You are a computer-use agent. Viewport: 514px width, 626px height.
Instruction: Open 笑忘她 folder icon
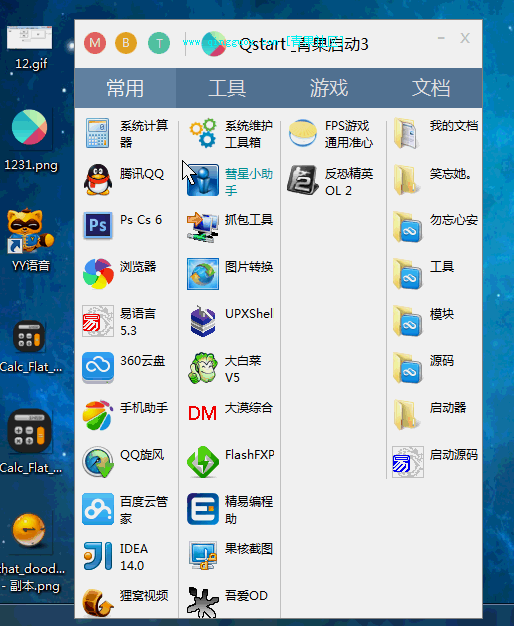coord(407,180)
